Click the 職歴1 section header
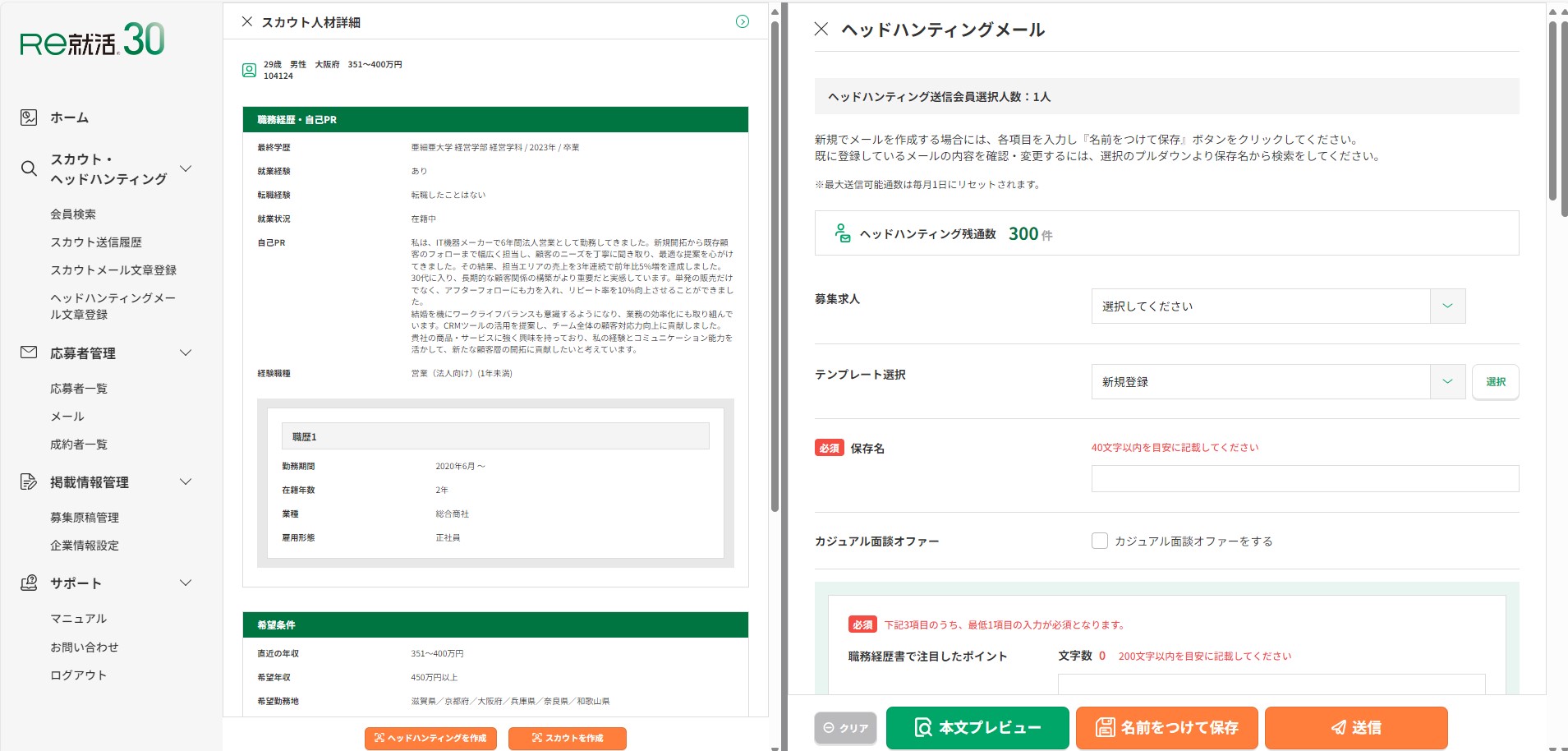 (495, 436)
